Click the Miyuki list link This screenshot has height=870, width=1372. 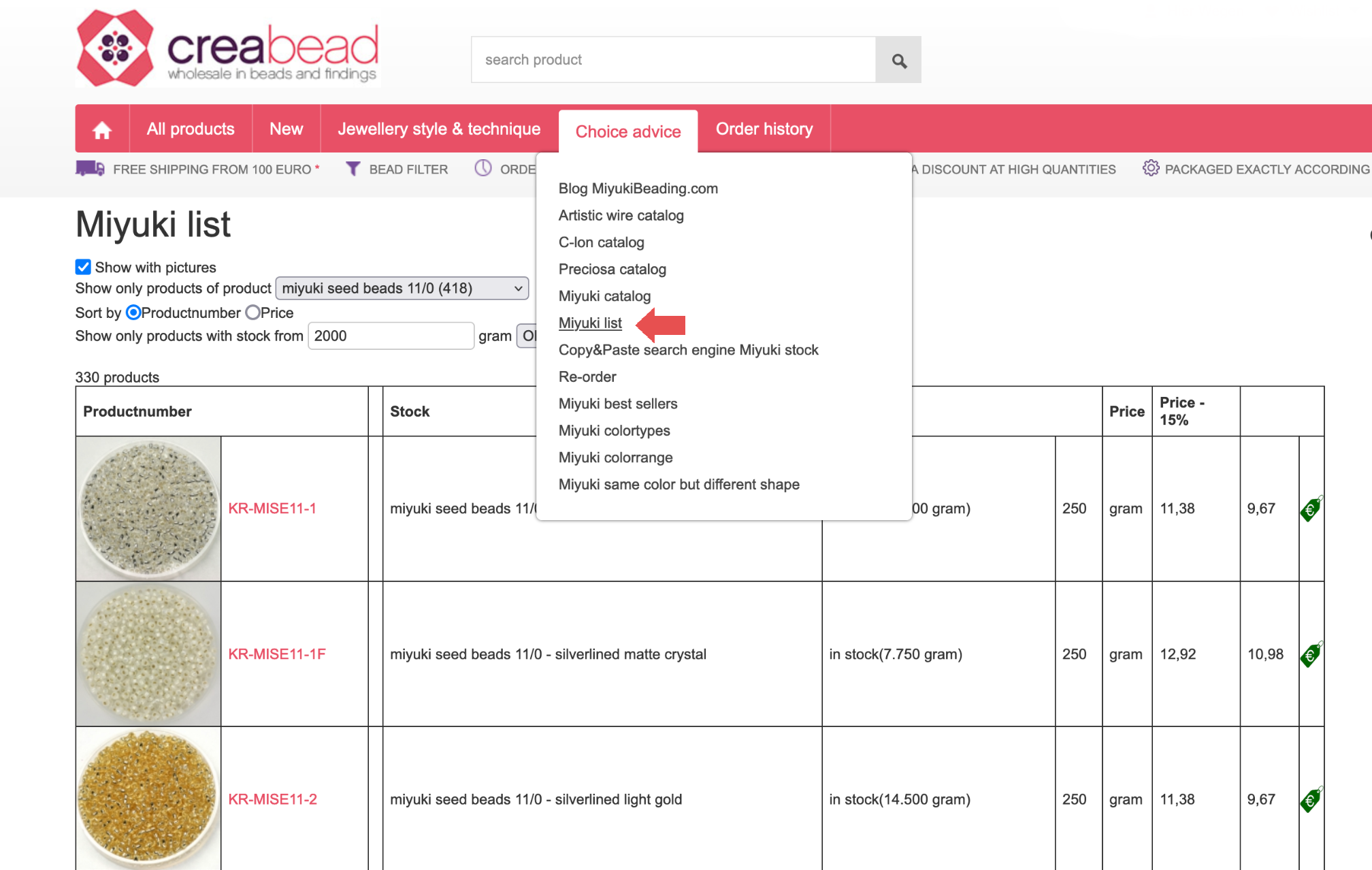(589, 323)
